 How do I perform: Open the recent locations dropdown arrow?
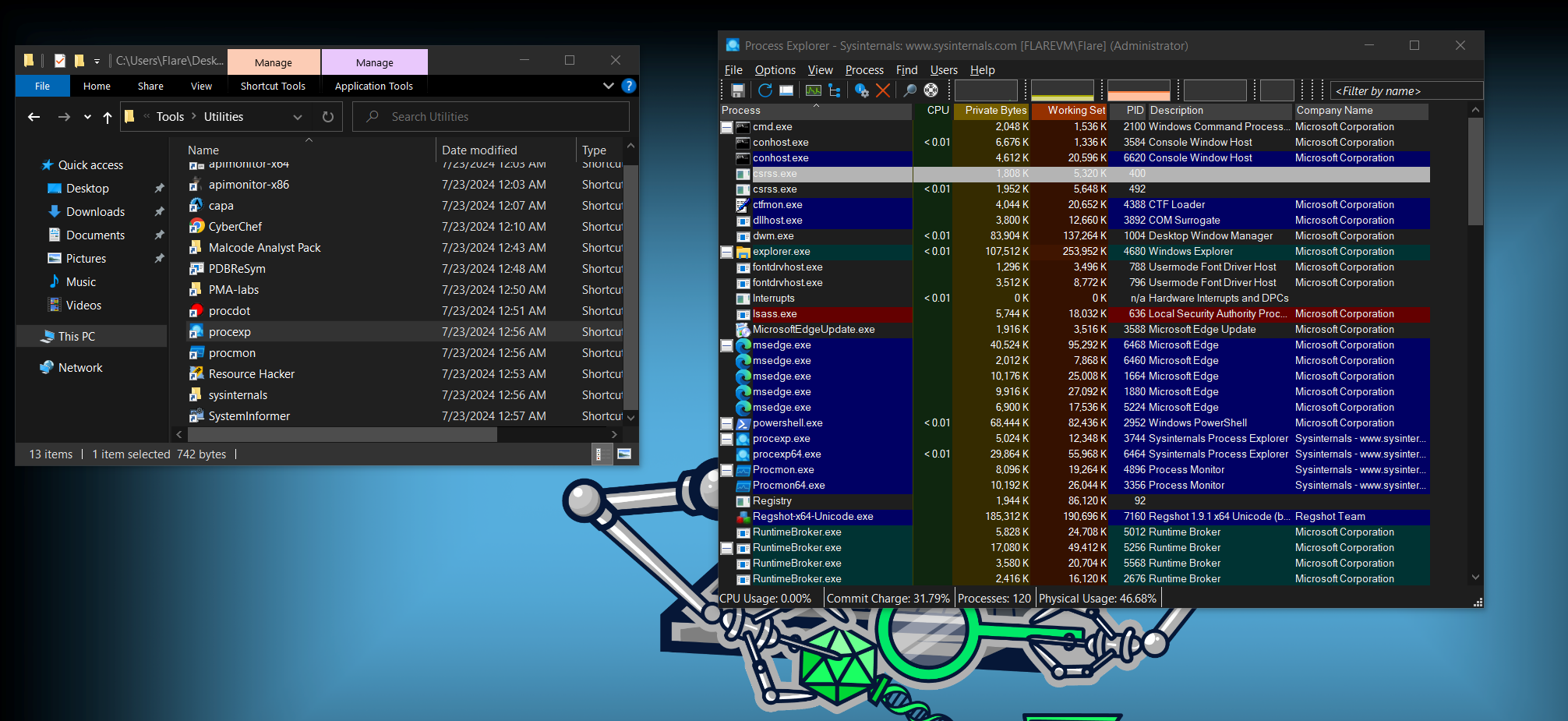point(87,117)
